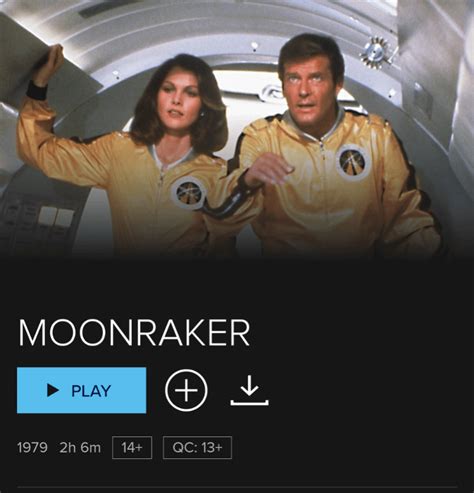The width and height of the screenshot is (474, 493).
Task: Download the movie with arrow icon
Action: point(249,390)
